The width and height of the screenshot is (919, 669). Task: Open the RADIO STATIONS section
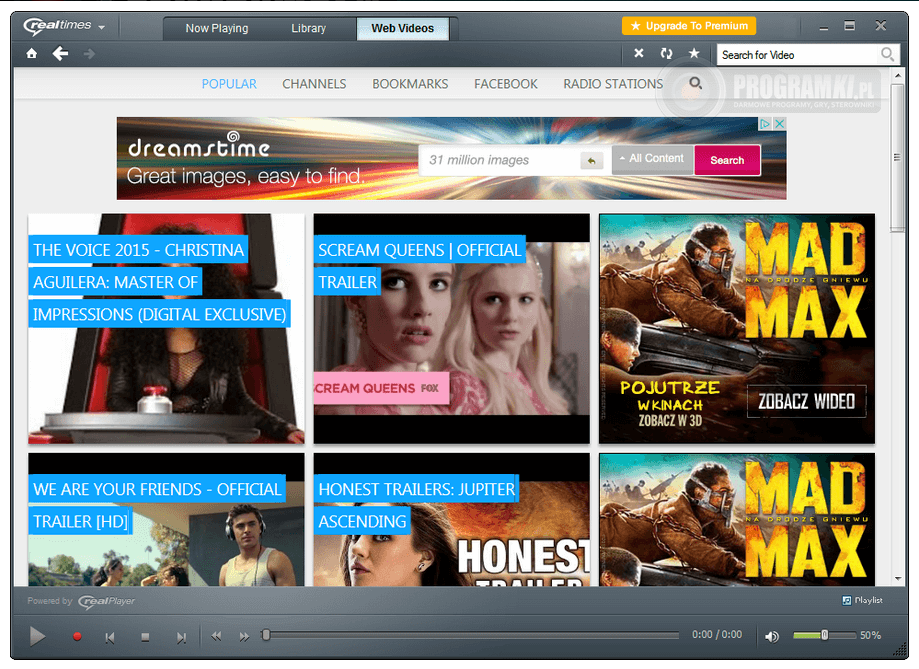pos(613,84)
